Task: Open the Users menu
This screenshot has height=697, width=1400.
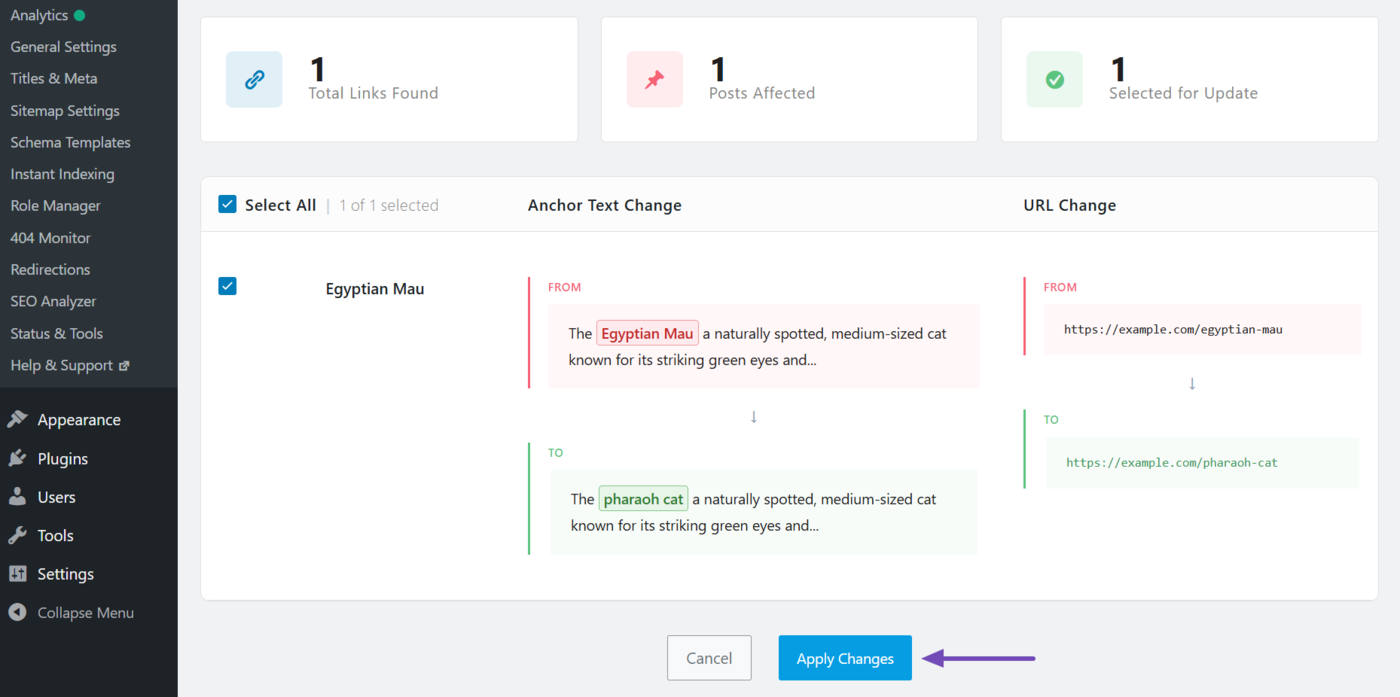Action: click(x=56, y=497)
